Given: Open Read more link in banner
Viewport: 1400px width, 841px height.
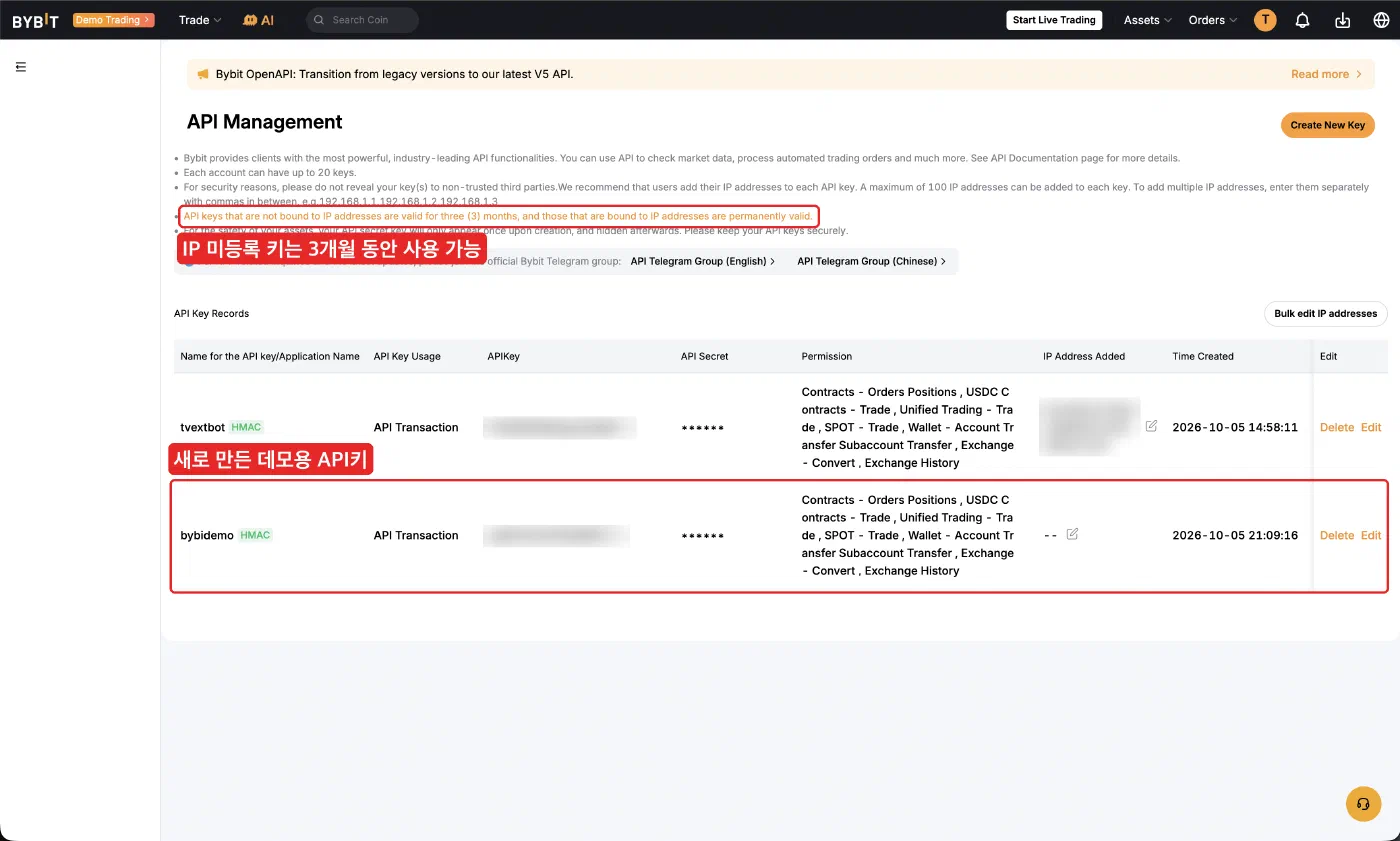Looking at the screenshot, I should [x=1327, y=74].
